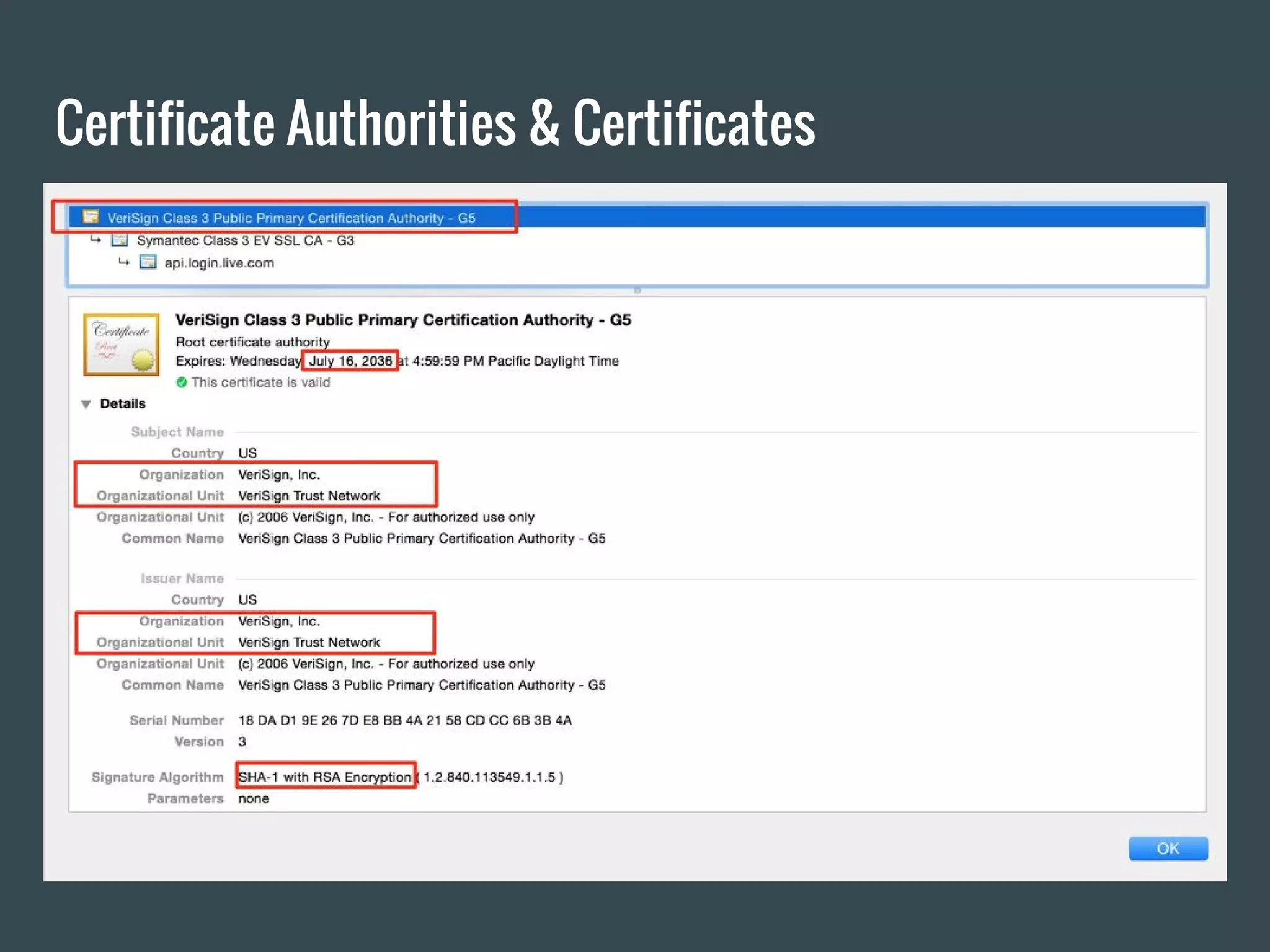Click the Subject Name section header

(x=177, y=431)
